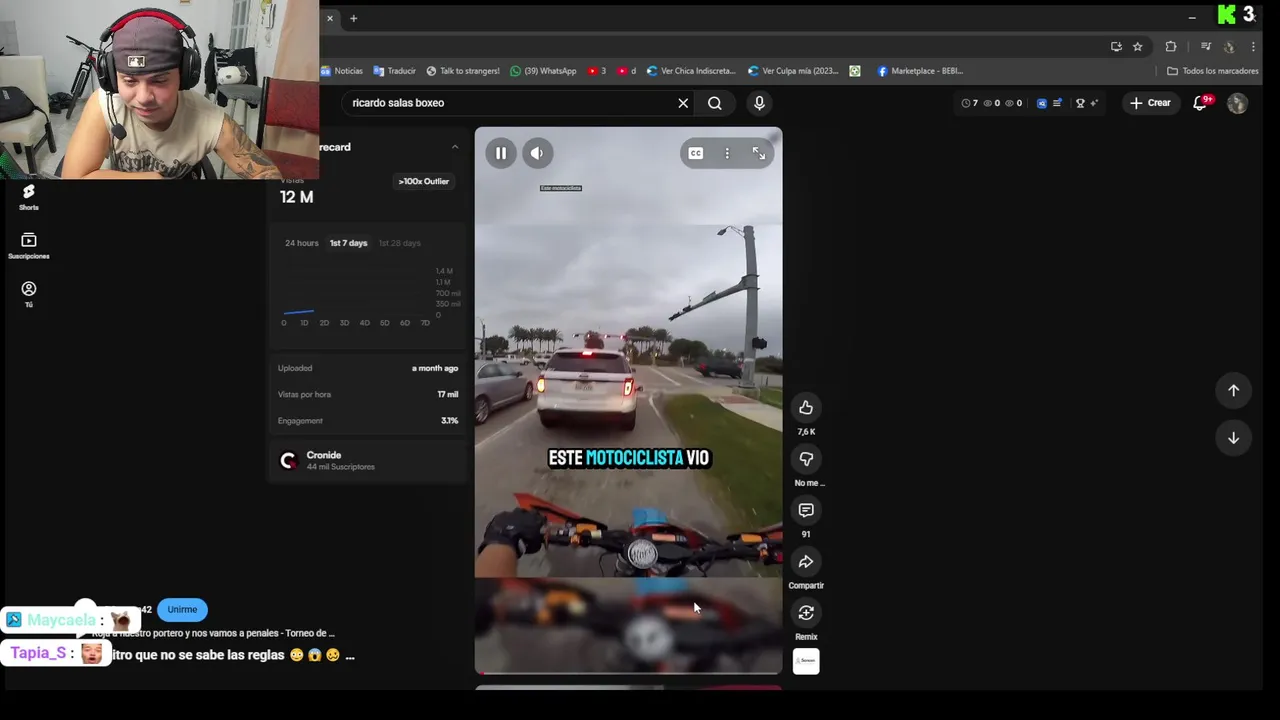The image size is (1280, 720).
Task: Start voice search with the microphone icon
Action: coord(759,103)
